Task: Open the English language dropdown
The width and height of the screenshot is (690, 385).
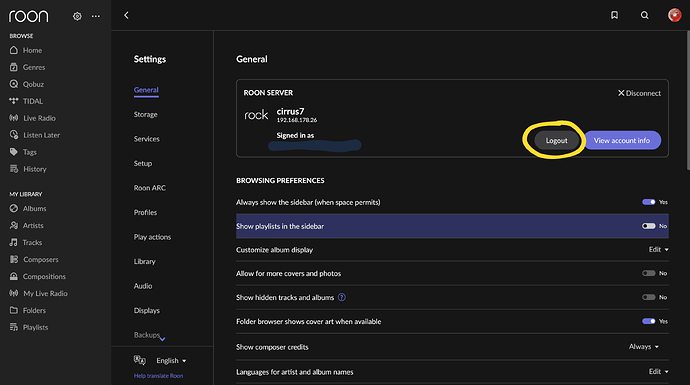Action: click(171, 360)
